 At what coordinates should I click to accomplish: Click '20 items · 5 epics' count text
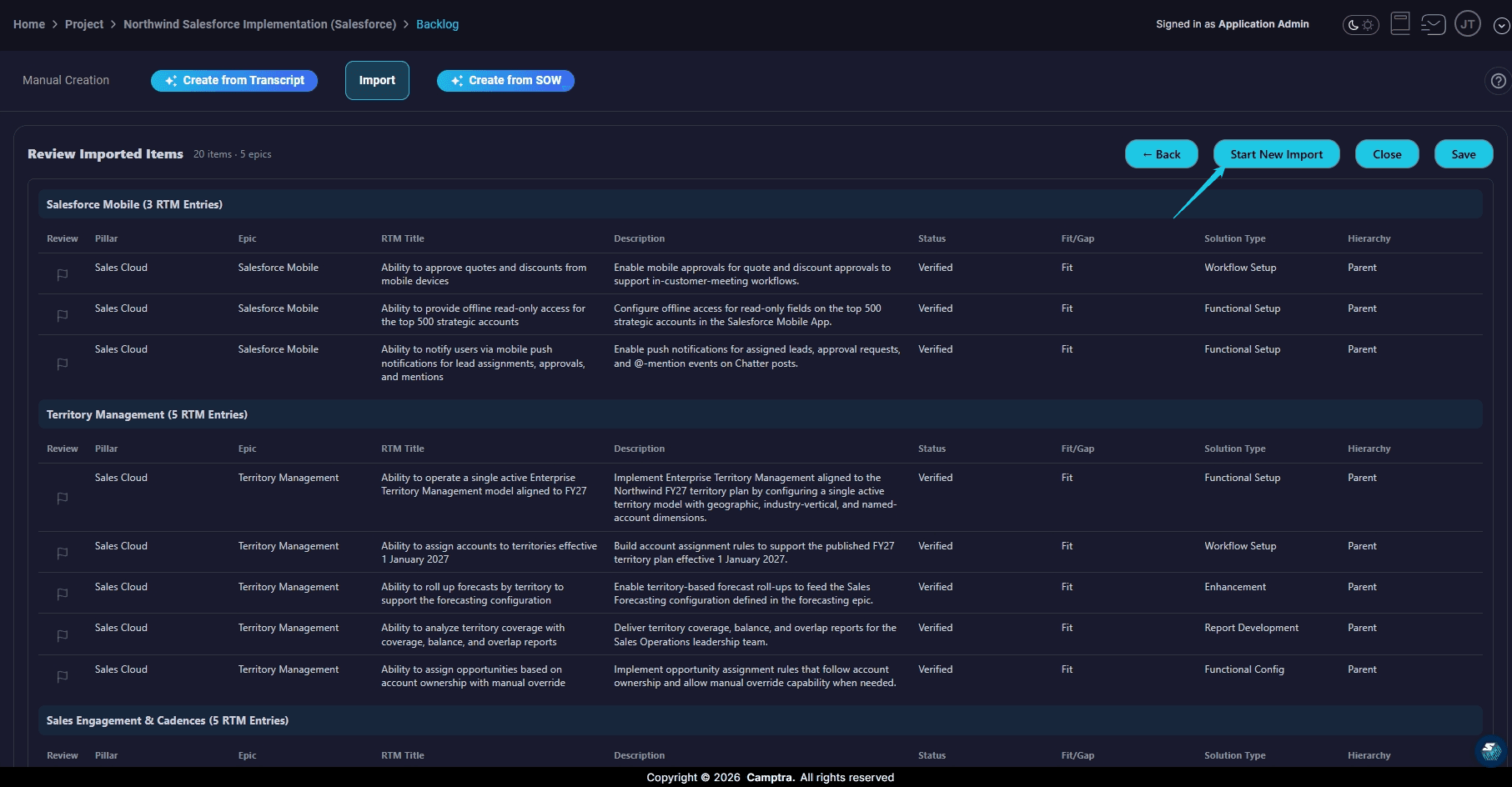click(233, 154)
